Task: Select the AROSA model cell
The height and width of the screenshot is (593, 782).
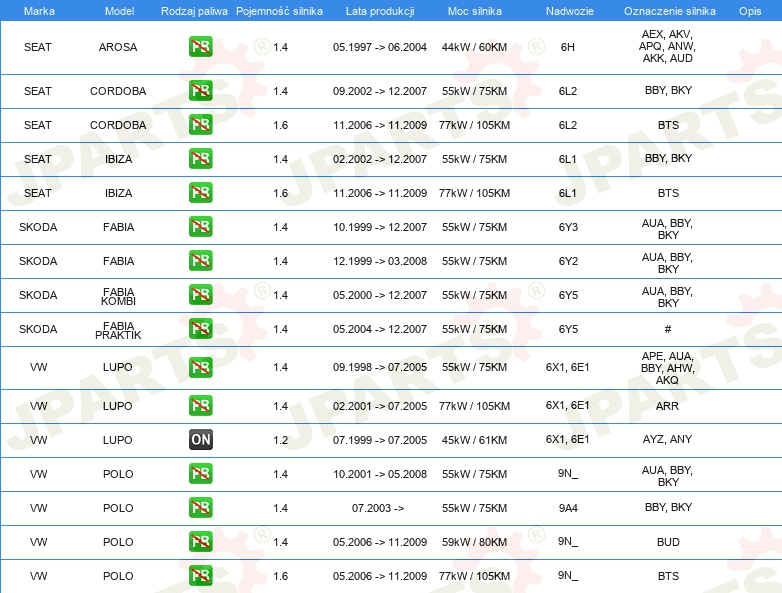Action: click(x=118, y=47)
